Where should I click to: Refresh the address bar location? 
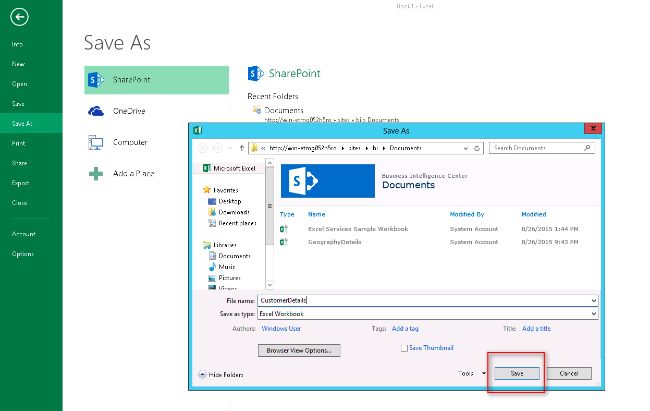[x=477, y=148]
